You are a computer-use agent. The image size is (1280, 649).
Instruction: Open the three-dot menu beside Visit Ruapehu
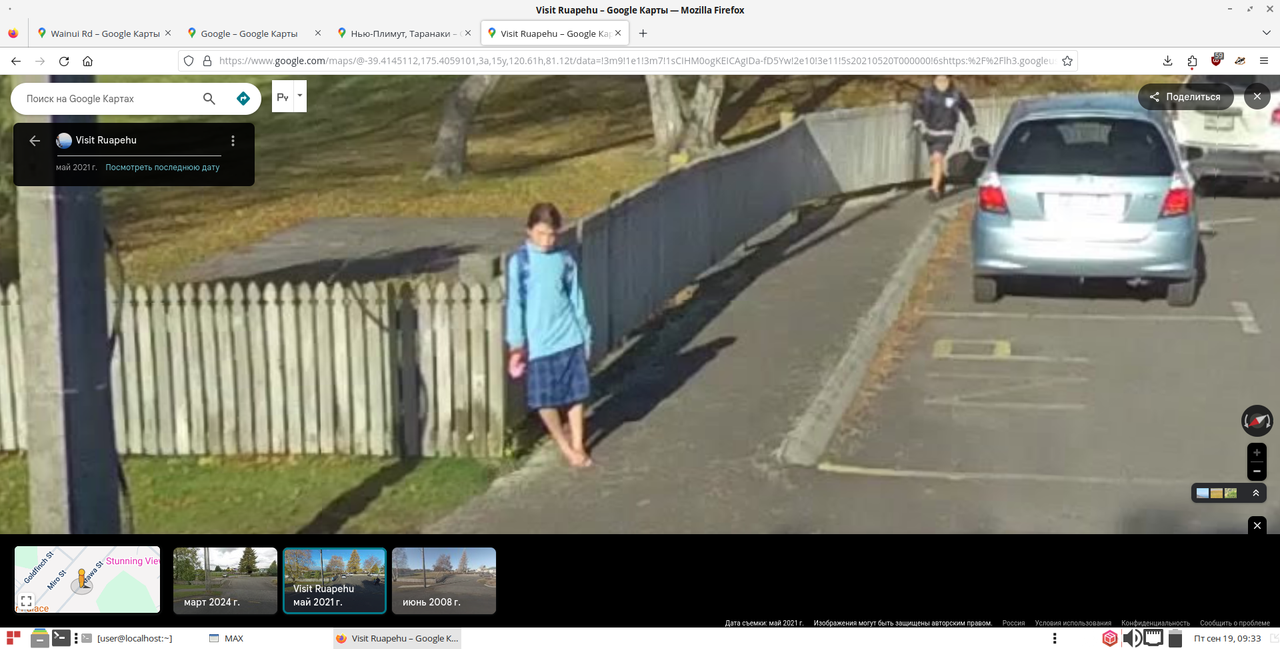pyautogui.click(x=233, y=141)
